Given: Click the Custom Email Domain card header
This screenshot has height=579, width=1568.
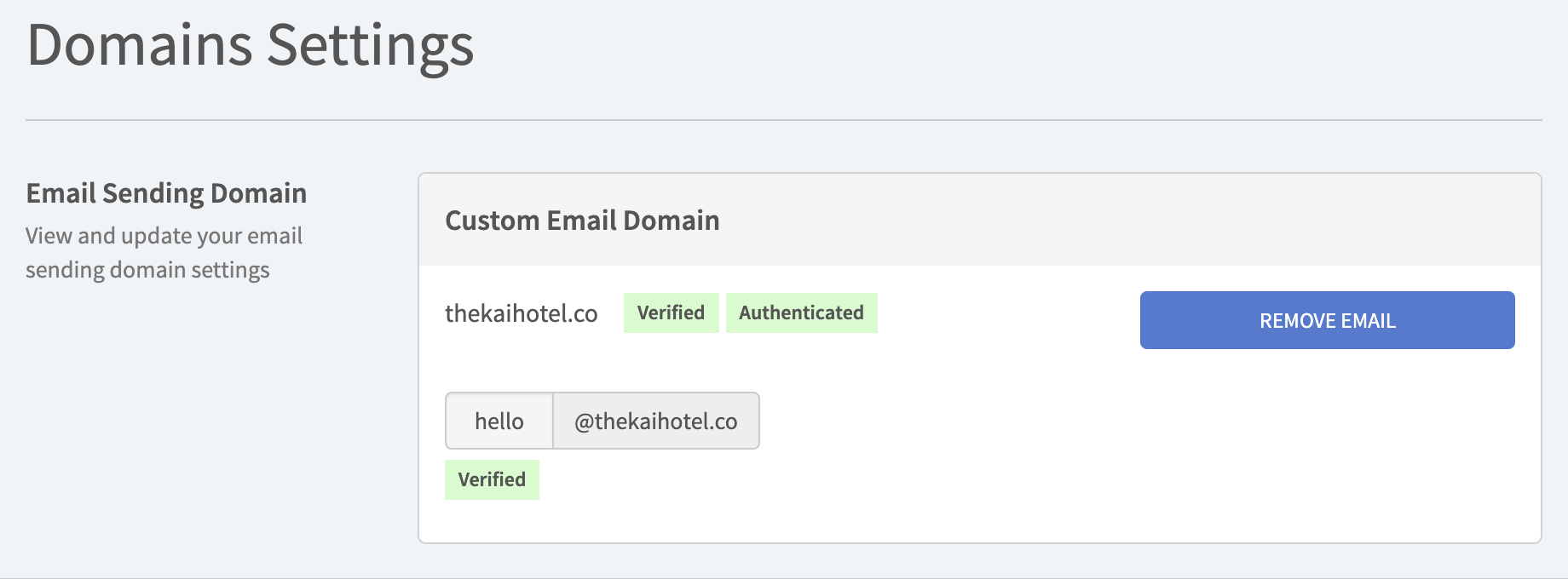Looking at the screenshot, I should click(582, 221).
